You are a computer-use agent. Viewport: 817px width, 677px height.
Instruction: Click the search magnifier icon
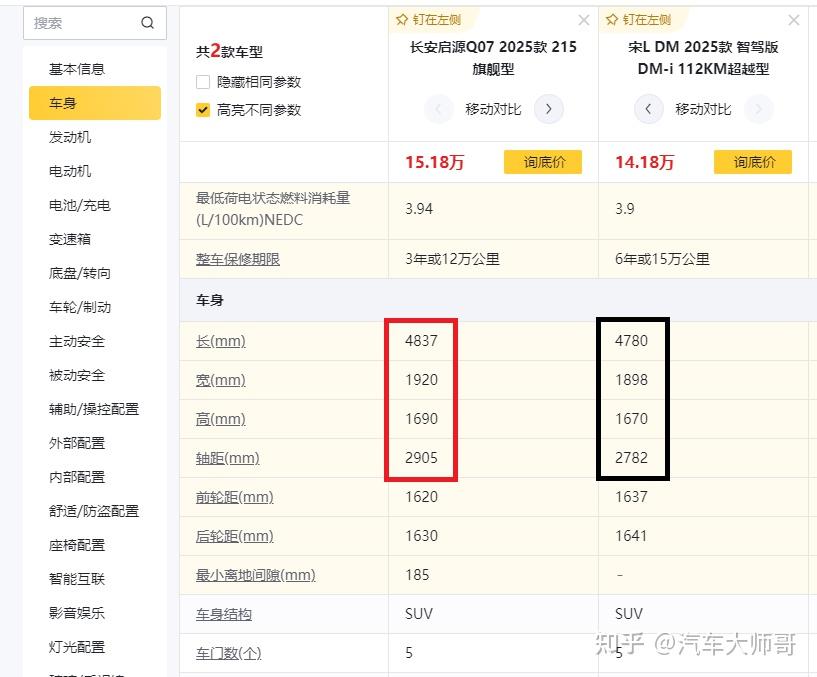[147, 22]
